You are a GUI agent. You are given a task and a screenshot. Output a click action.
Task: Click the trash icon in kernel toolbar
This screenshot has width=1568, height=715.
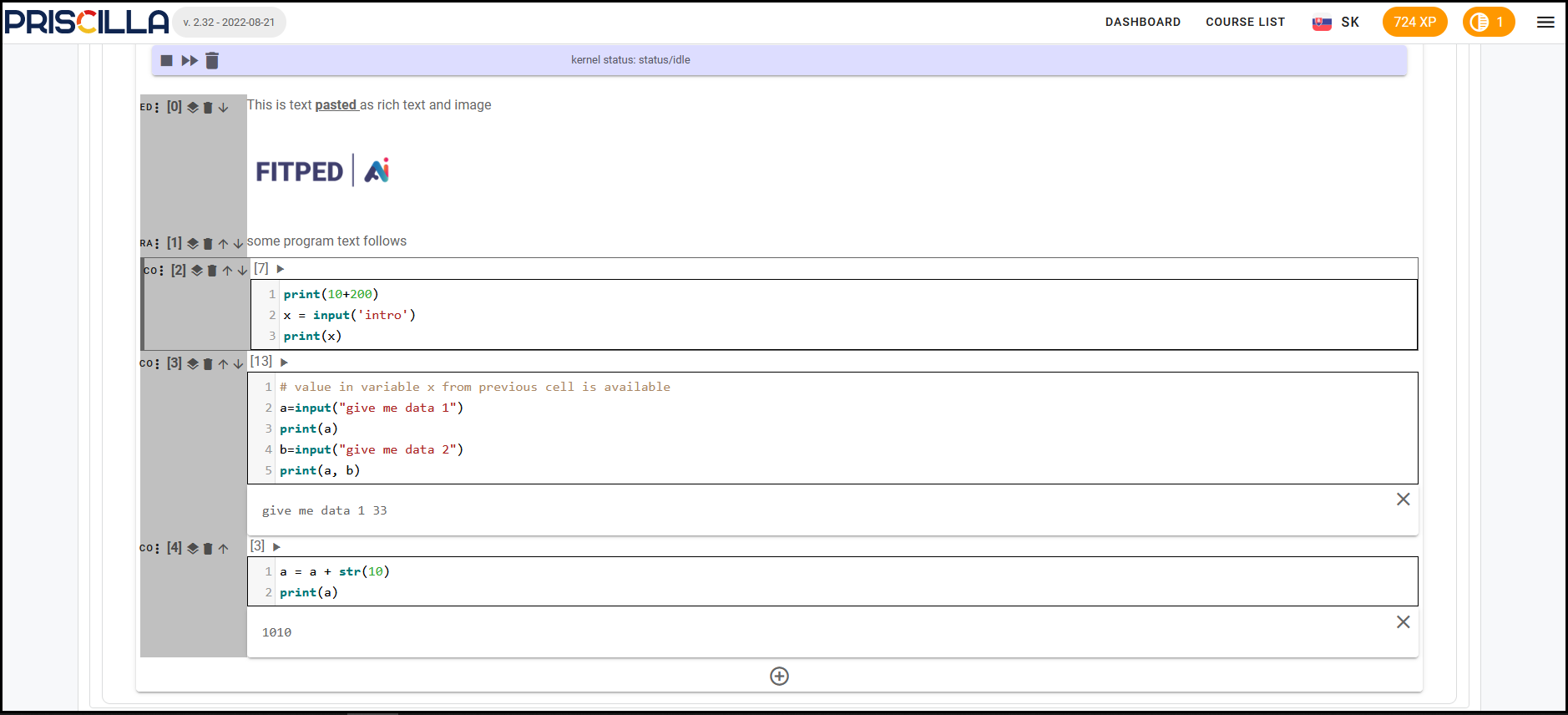pyautogui.click(x=212, y=60)
